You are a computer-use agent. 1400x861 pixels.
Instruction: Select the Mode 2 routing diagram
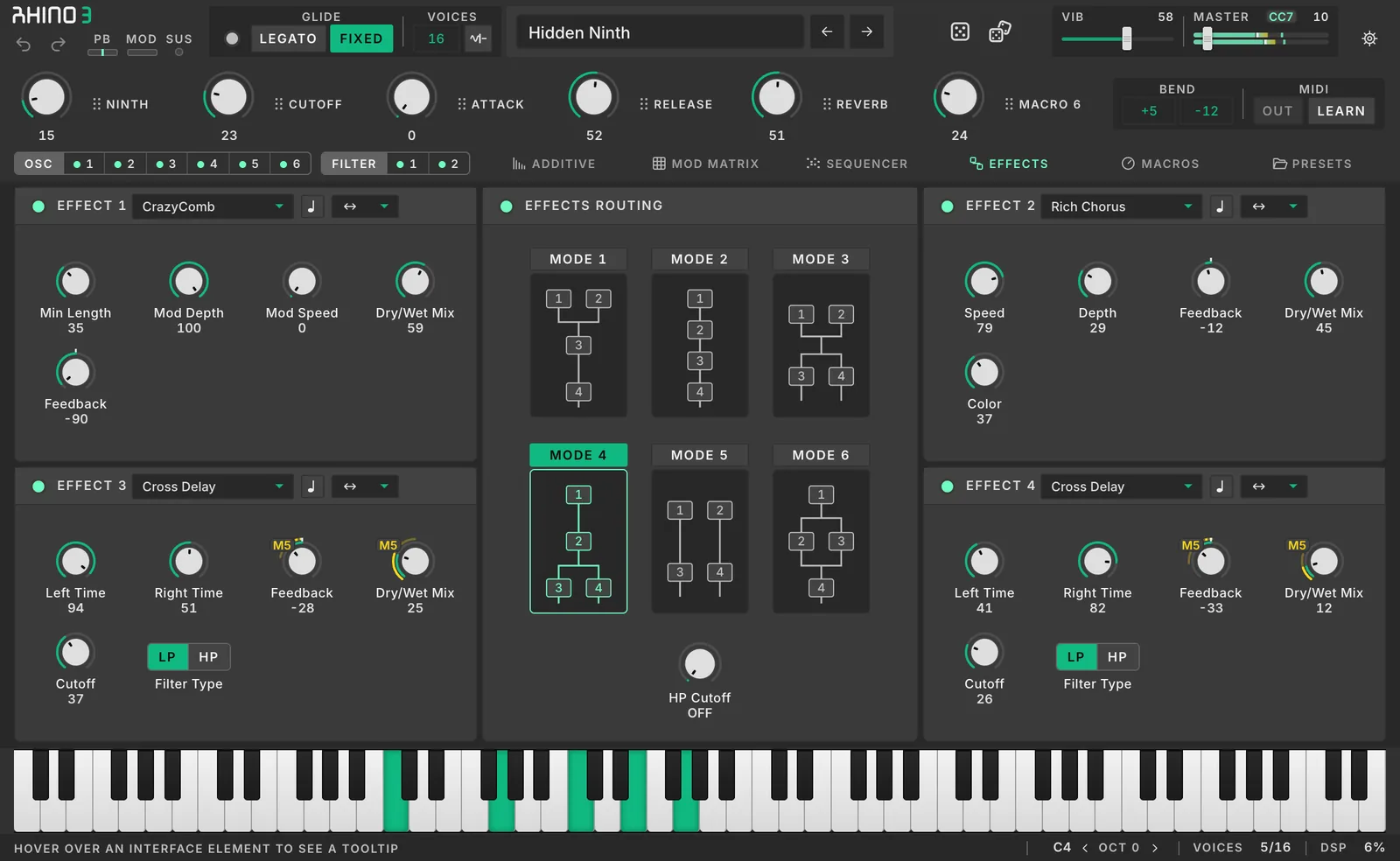pos(699,346)
